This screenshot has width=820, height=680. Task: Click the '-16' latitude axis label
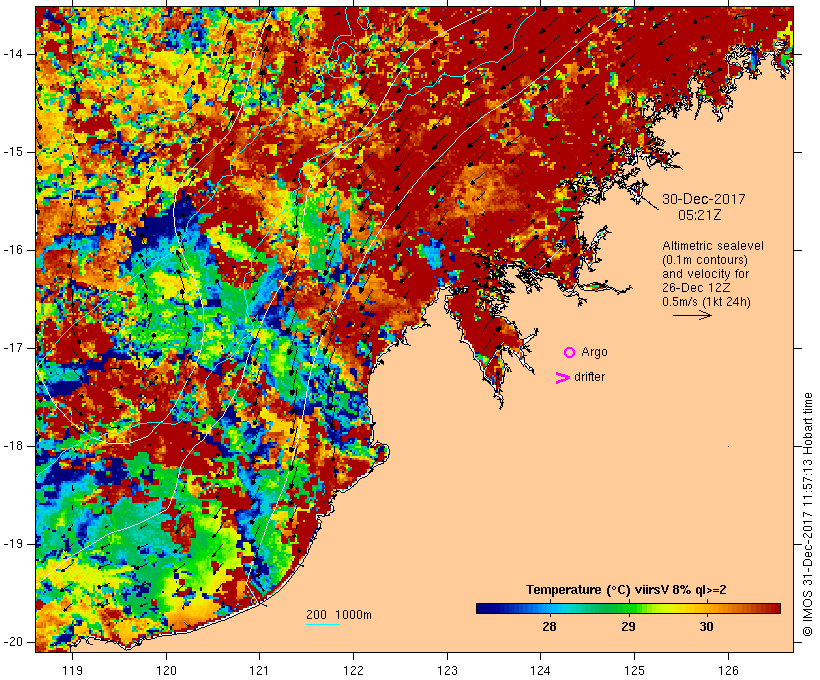(13, 250)
